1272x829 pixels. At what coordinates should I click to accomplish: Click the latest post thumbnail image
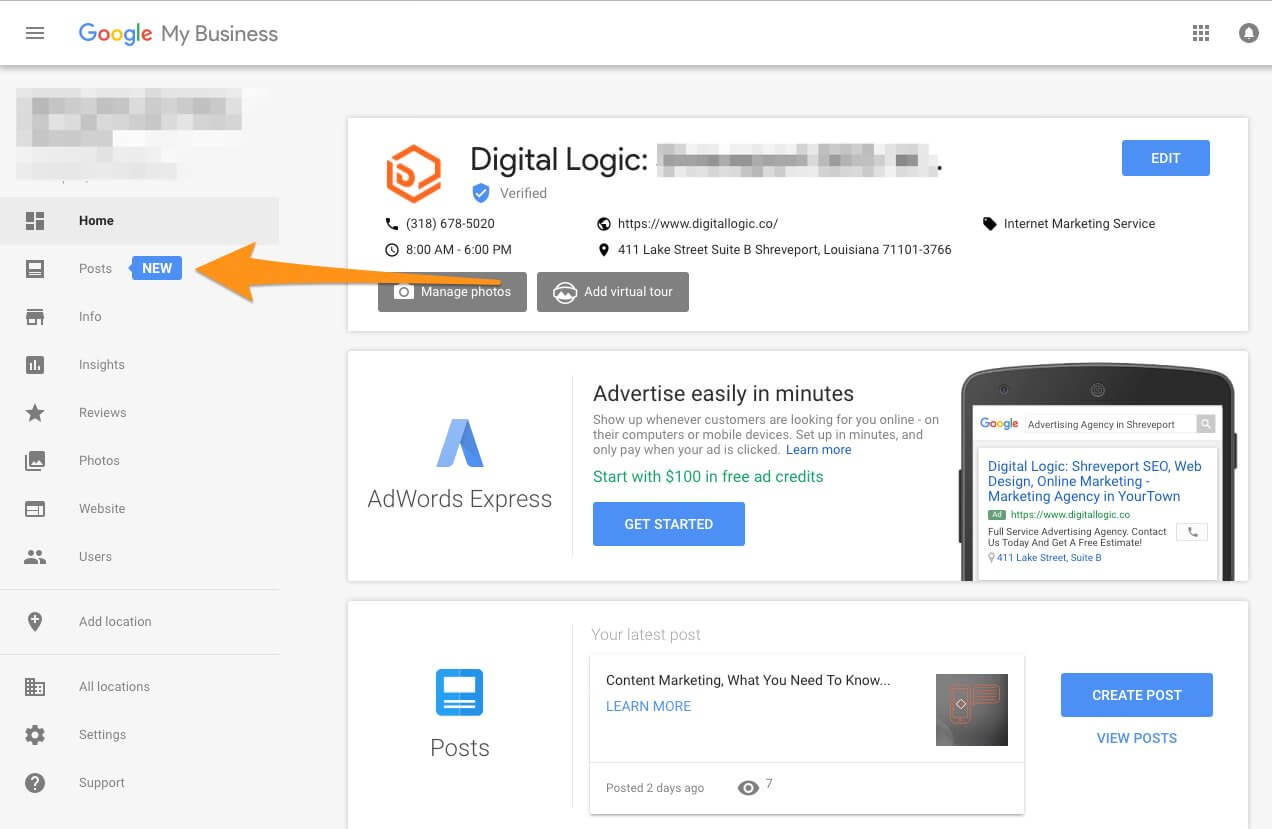972,710
